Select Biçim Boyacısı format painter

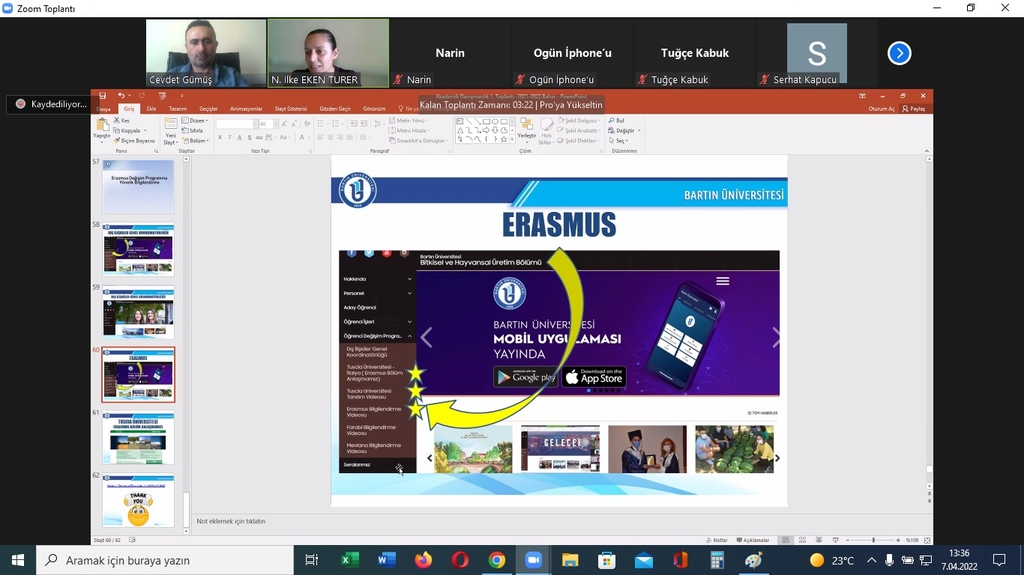point(135,140)
